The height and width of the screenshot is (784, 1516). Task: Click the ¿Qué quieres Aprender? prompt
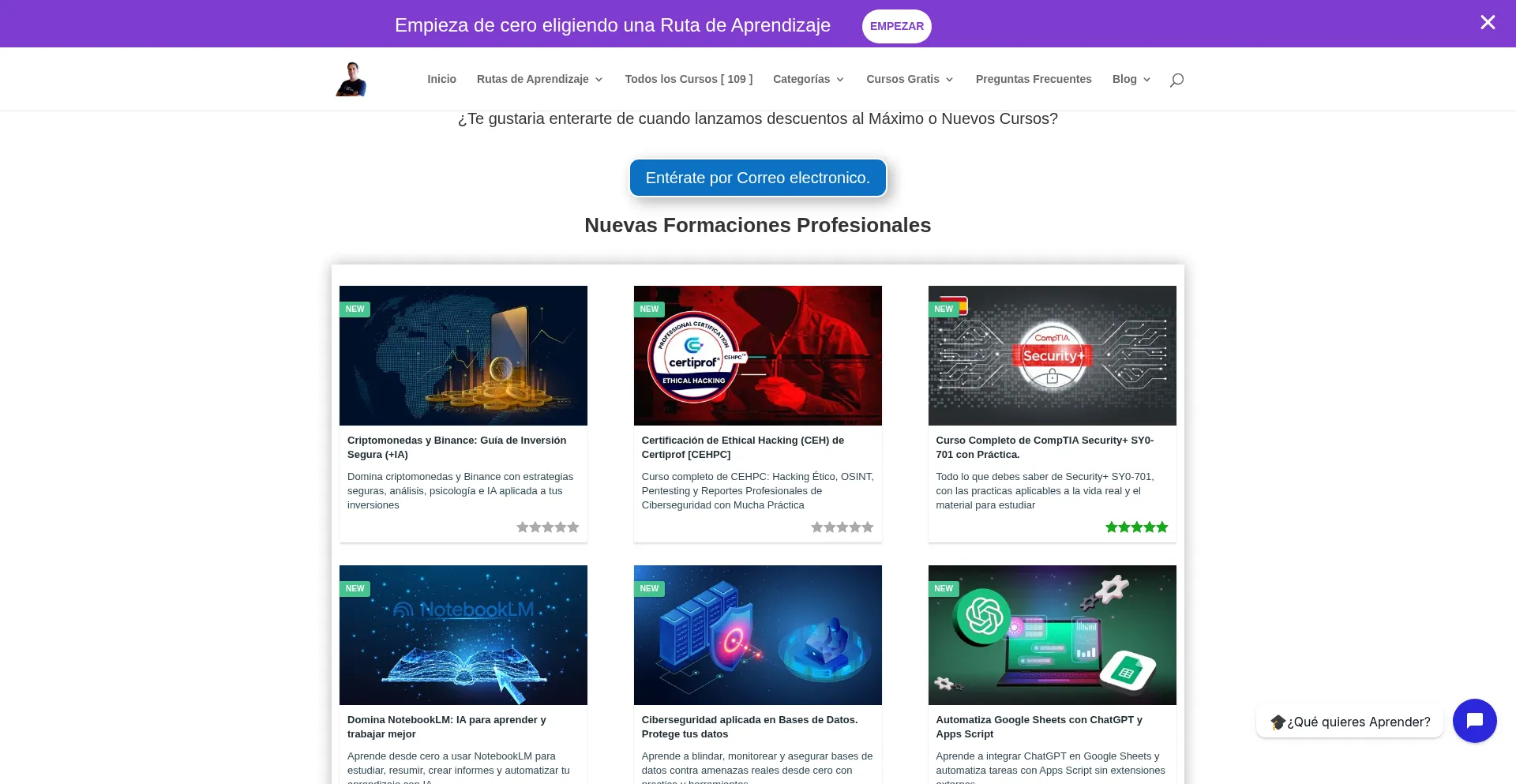point(1349,722)
